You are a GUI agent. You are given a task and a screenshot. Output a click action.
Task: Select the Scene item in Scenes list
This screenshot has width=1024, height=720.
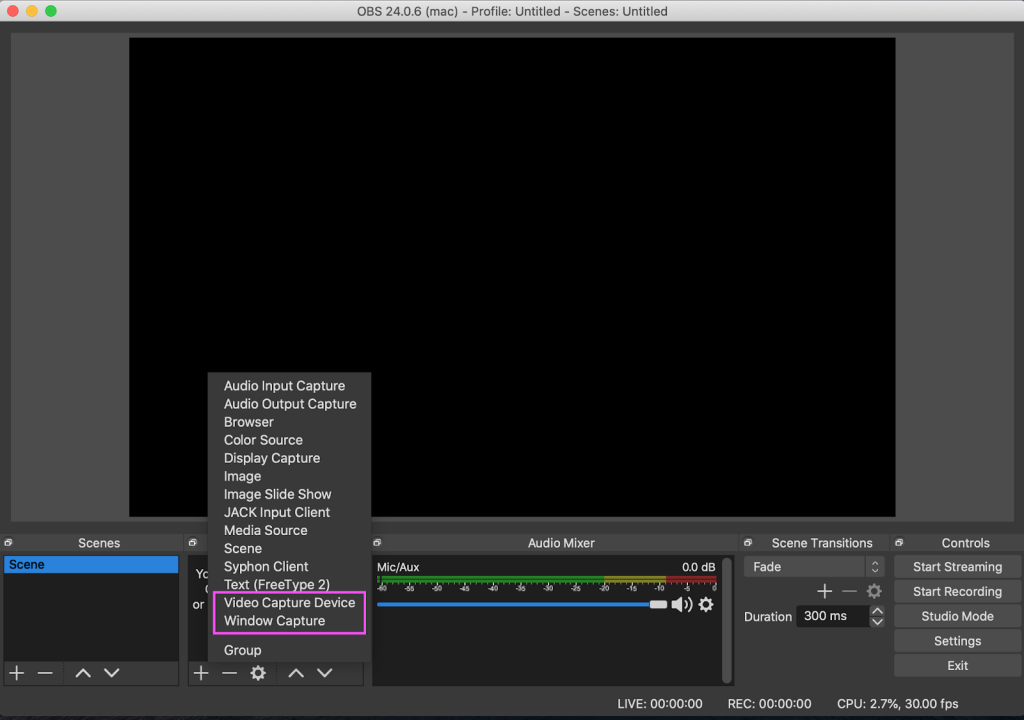[91, 565]
